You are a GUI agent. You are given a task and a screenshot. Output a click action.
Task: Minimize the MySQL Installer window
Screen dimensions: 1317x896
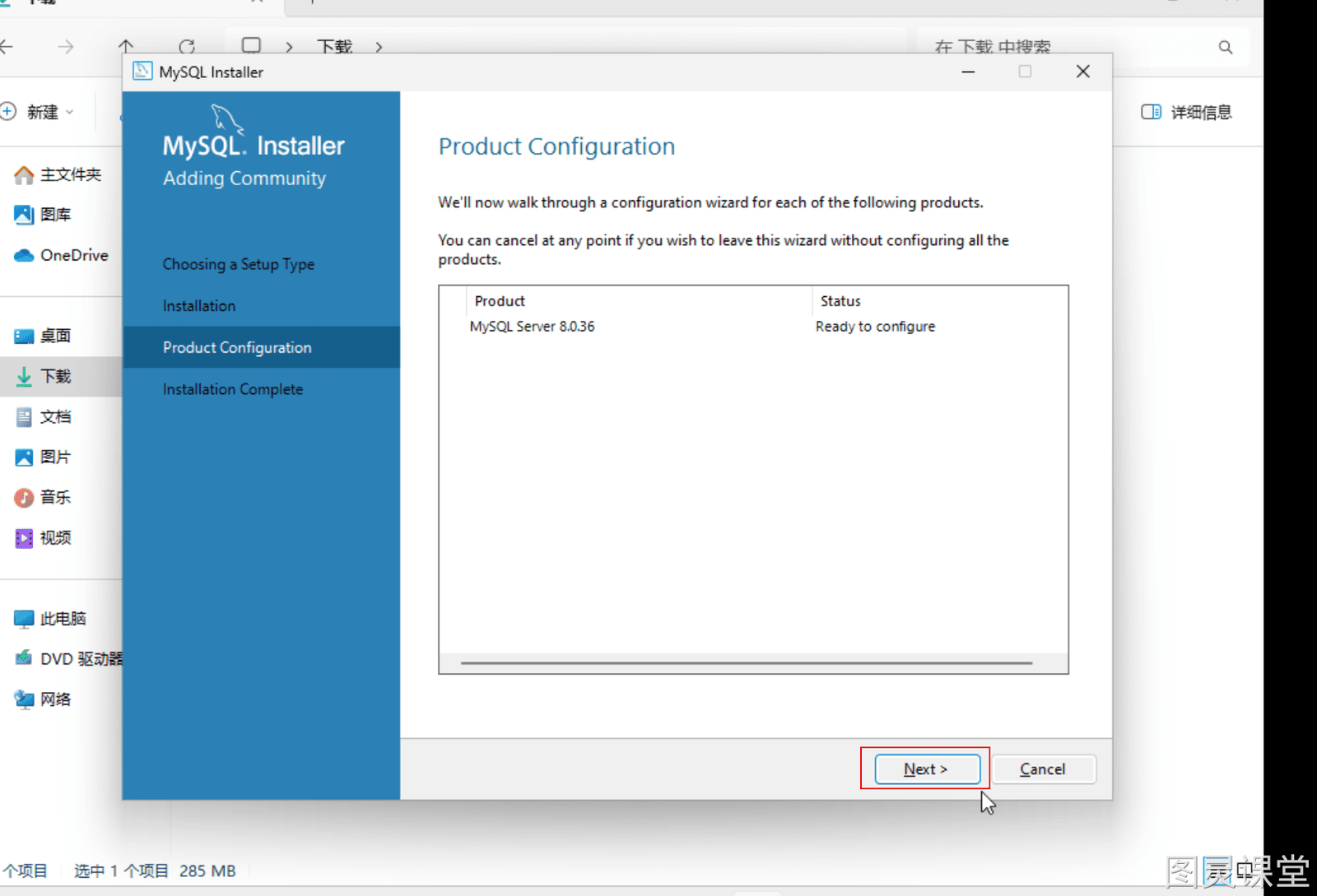click(x=969, y=72)
